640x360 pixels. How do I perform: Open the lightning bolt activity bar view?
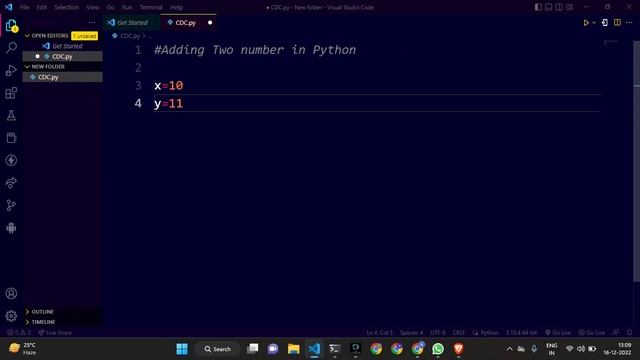[x=11, y=160]
